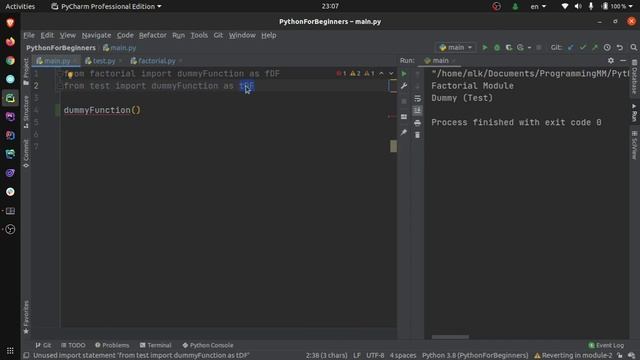Open the Navigate menu
This screenshot has height=360, width=640.
click(x=96, y=36)
